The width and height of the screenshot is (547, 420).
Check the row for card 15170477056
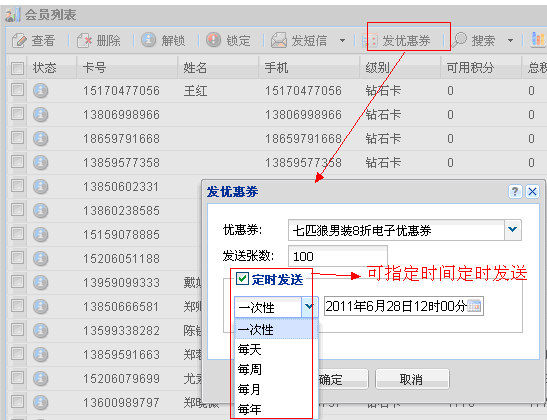[x=17, y=90]
